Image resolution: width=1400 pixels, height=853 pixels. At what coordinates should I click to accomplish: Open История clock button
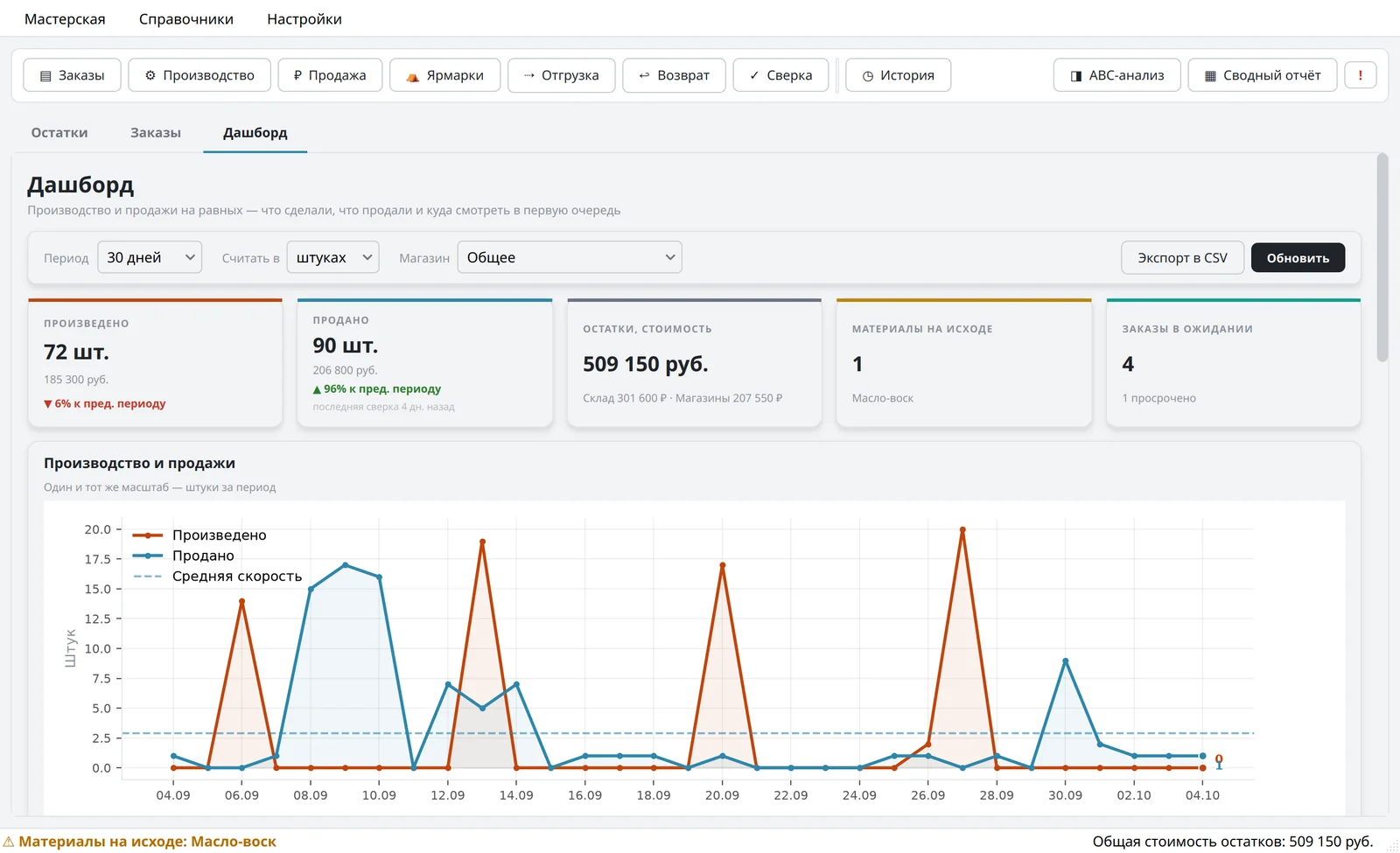pos(898,75)
